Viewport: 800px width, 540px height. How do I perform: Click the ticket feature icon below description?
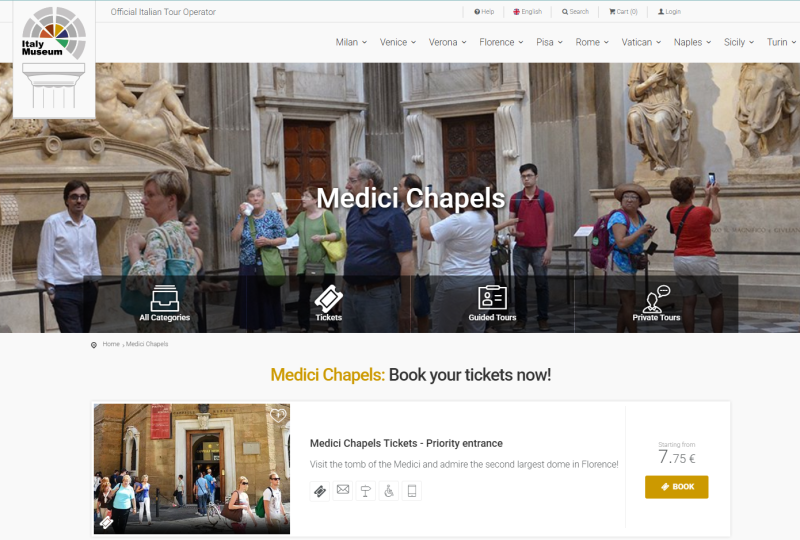coord(320,491)
